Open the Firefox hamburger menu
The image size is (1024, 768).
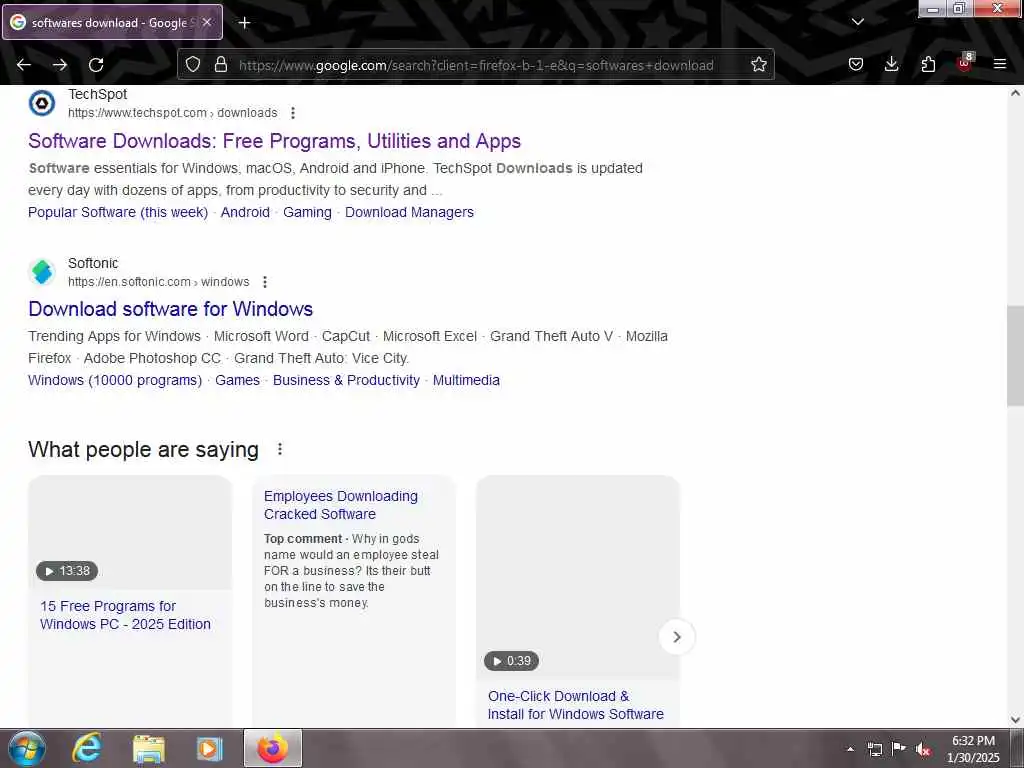(x=1000, y=64)
